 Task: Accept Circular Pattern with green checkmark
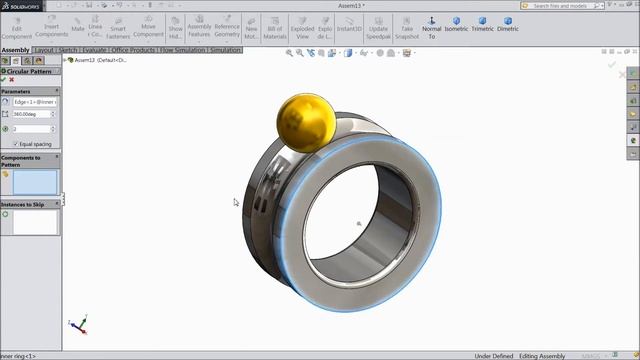[4, 80]
